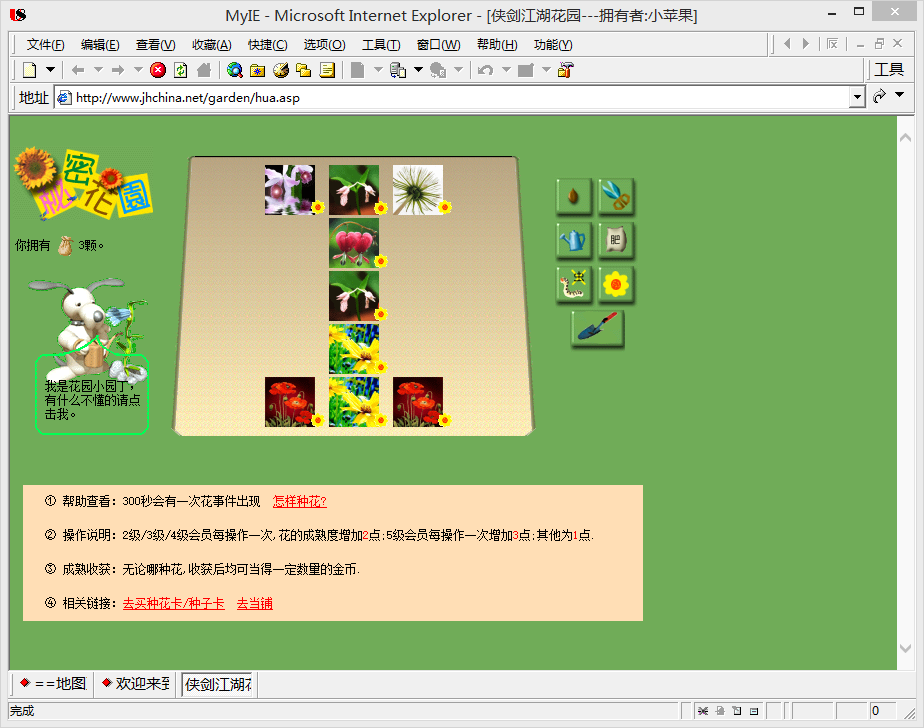Follow the 去买种花卡/种子卡 link
Viewport: 924px width, 728px height.
[x=173, y=604]
